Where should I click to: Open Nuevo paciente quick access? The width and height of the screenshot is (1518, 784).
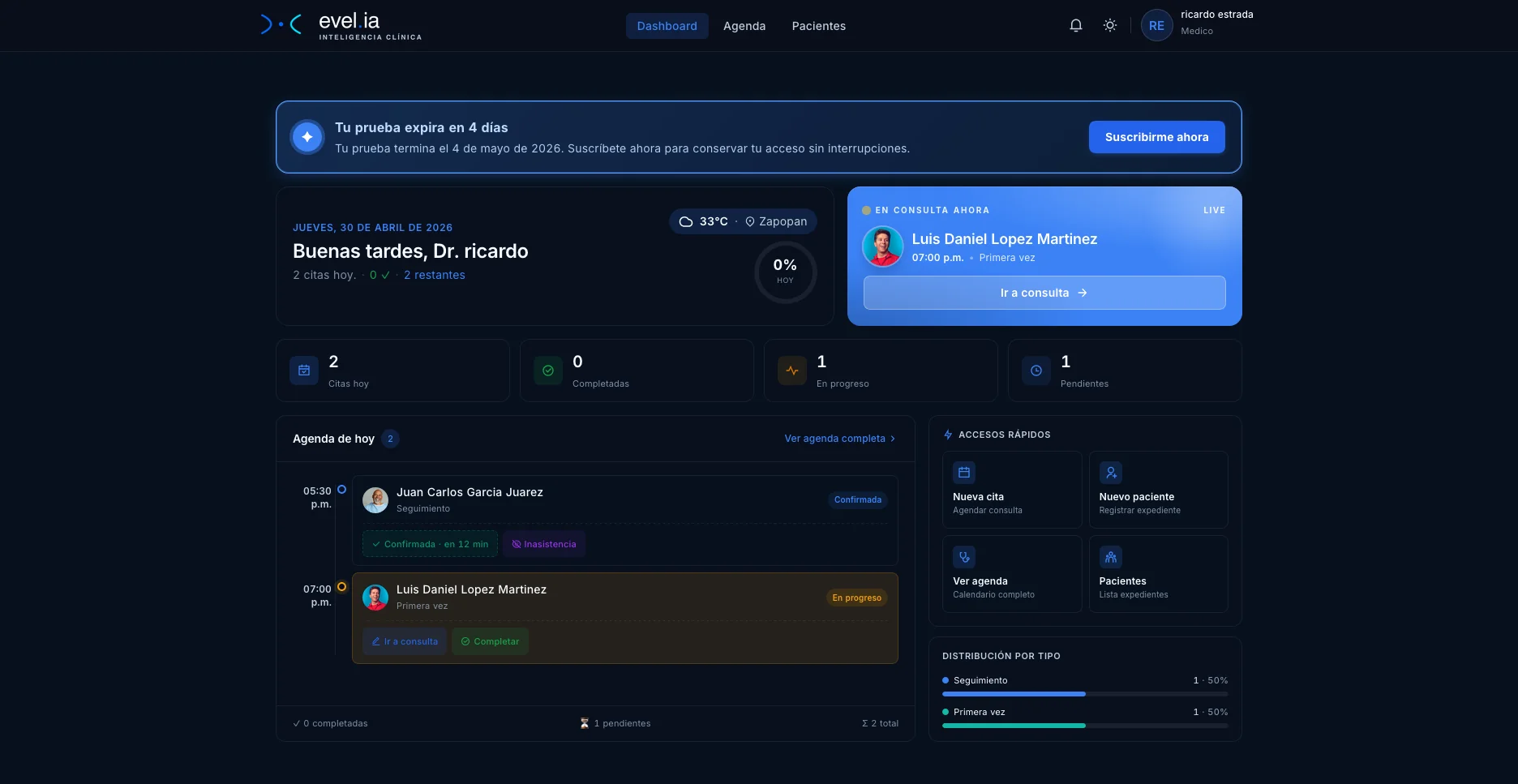tap(1158, 490)
